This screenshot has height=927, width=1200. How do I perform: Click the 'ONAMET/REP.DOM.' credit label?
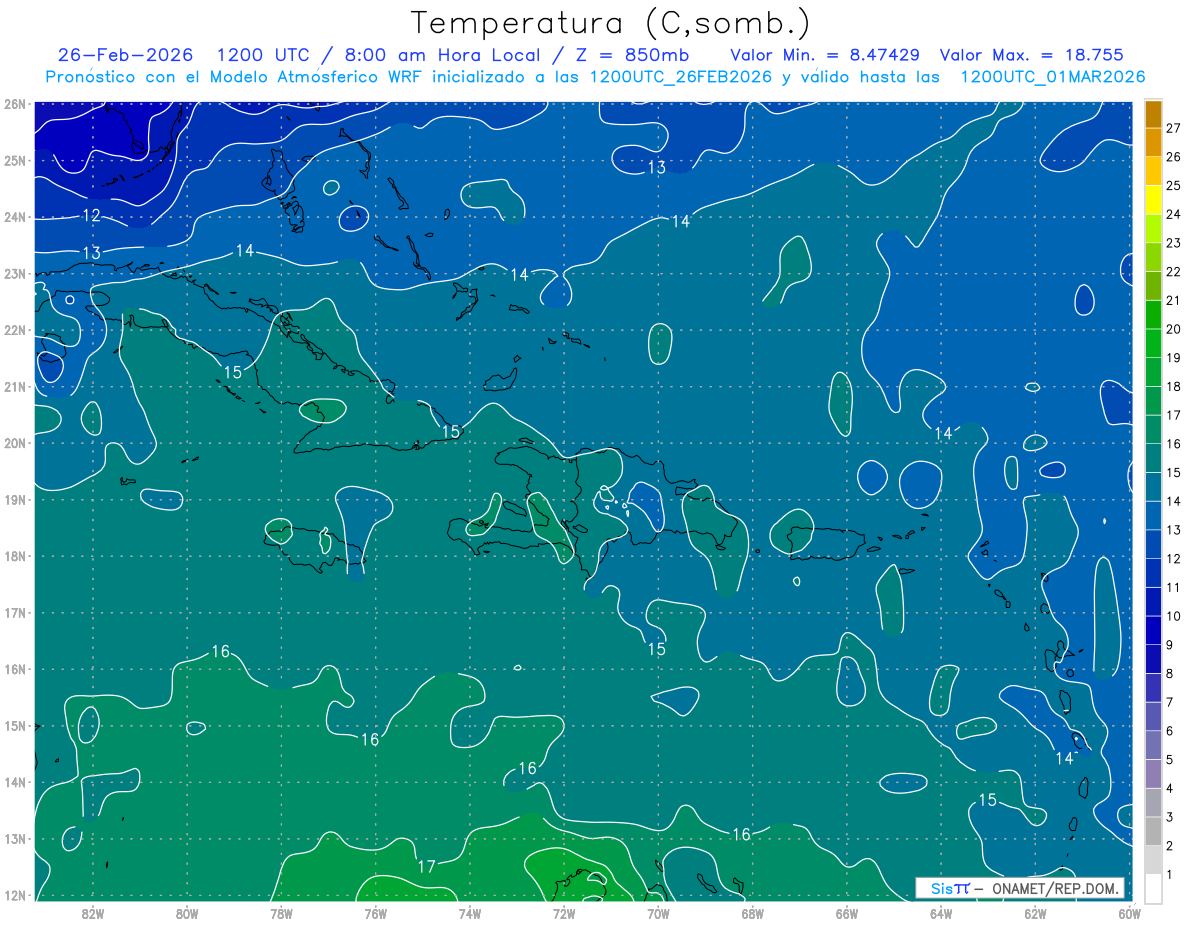click(x=1056, y=888)
